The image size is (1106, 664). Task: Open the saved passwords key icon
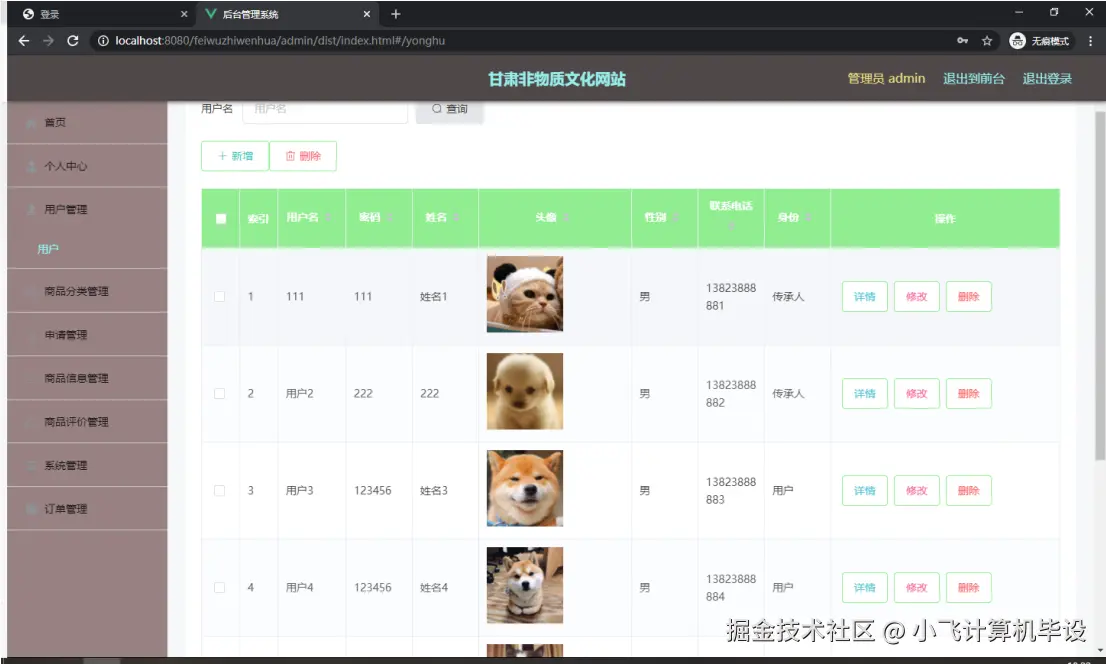962,41
